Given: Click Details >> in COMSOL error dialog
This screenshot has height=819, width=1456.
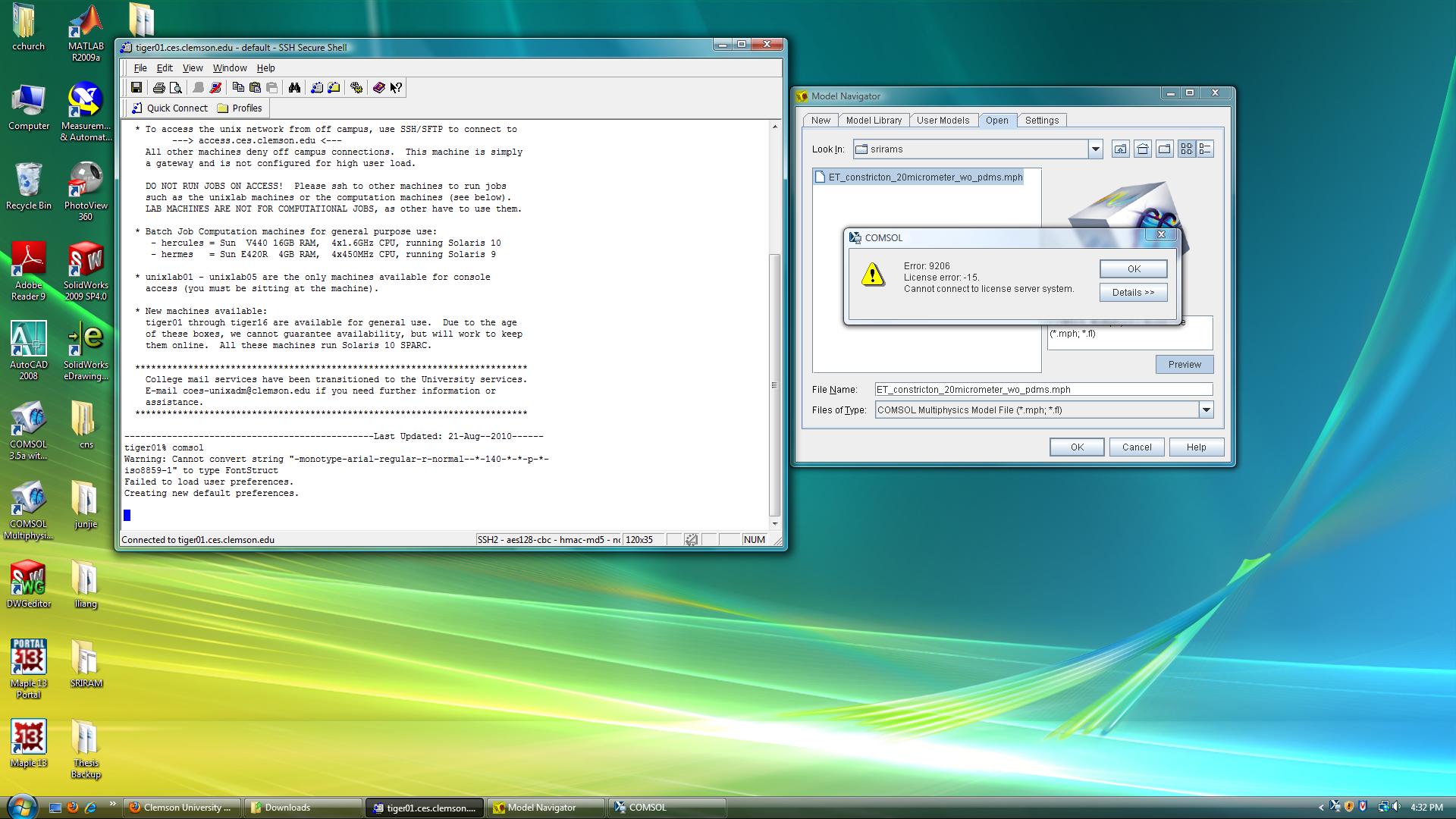Looking at the screenshot, I should coord(1134,293).
